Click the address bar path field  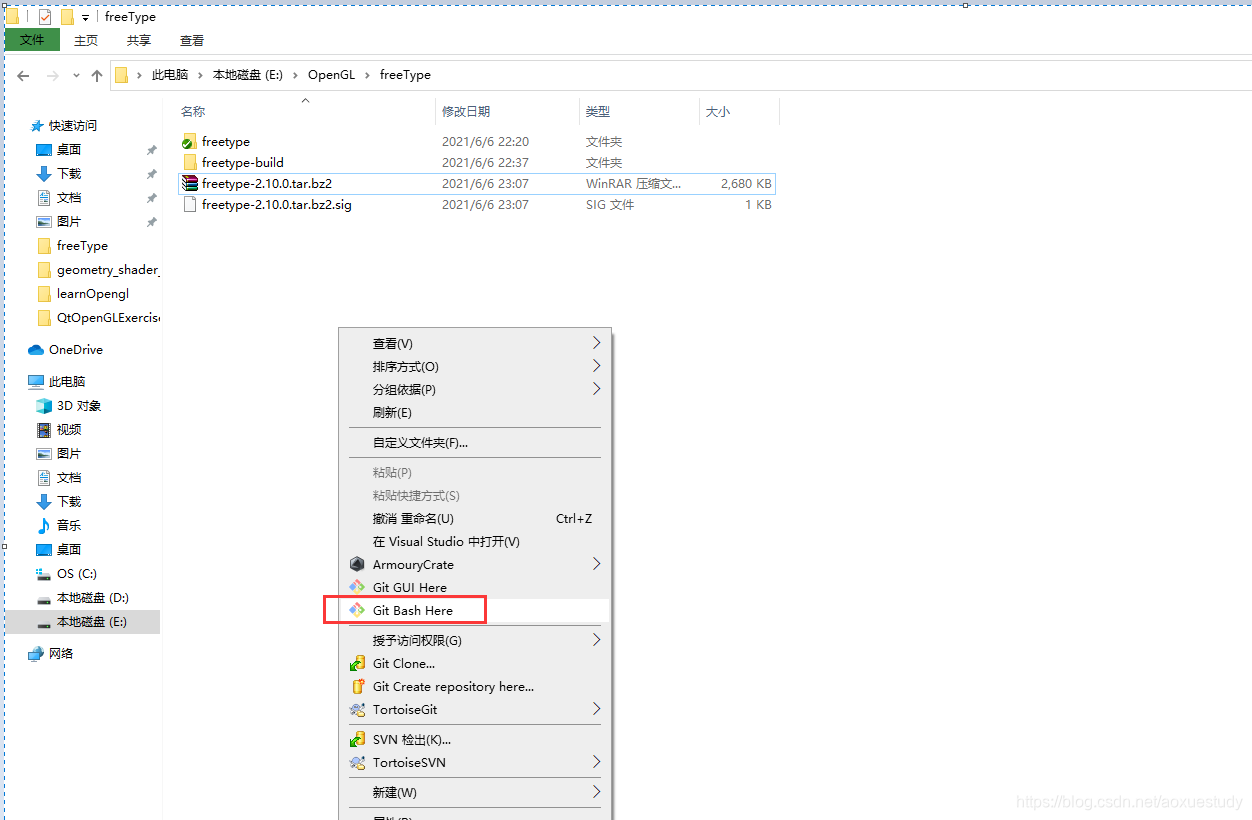[x=680, y=75]
